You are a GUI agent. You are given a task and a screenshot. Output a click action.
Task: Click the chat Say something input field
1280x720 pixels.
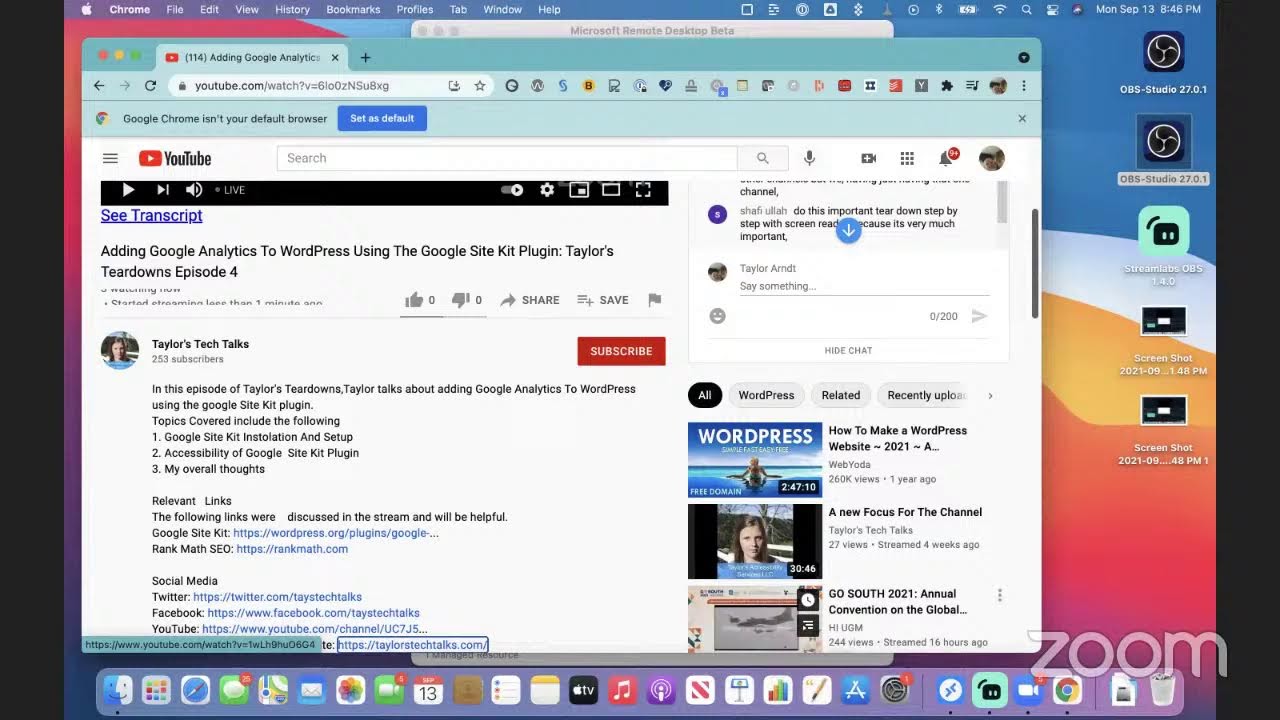point(864,286)
